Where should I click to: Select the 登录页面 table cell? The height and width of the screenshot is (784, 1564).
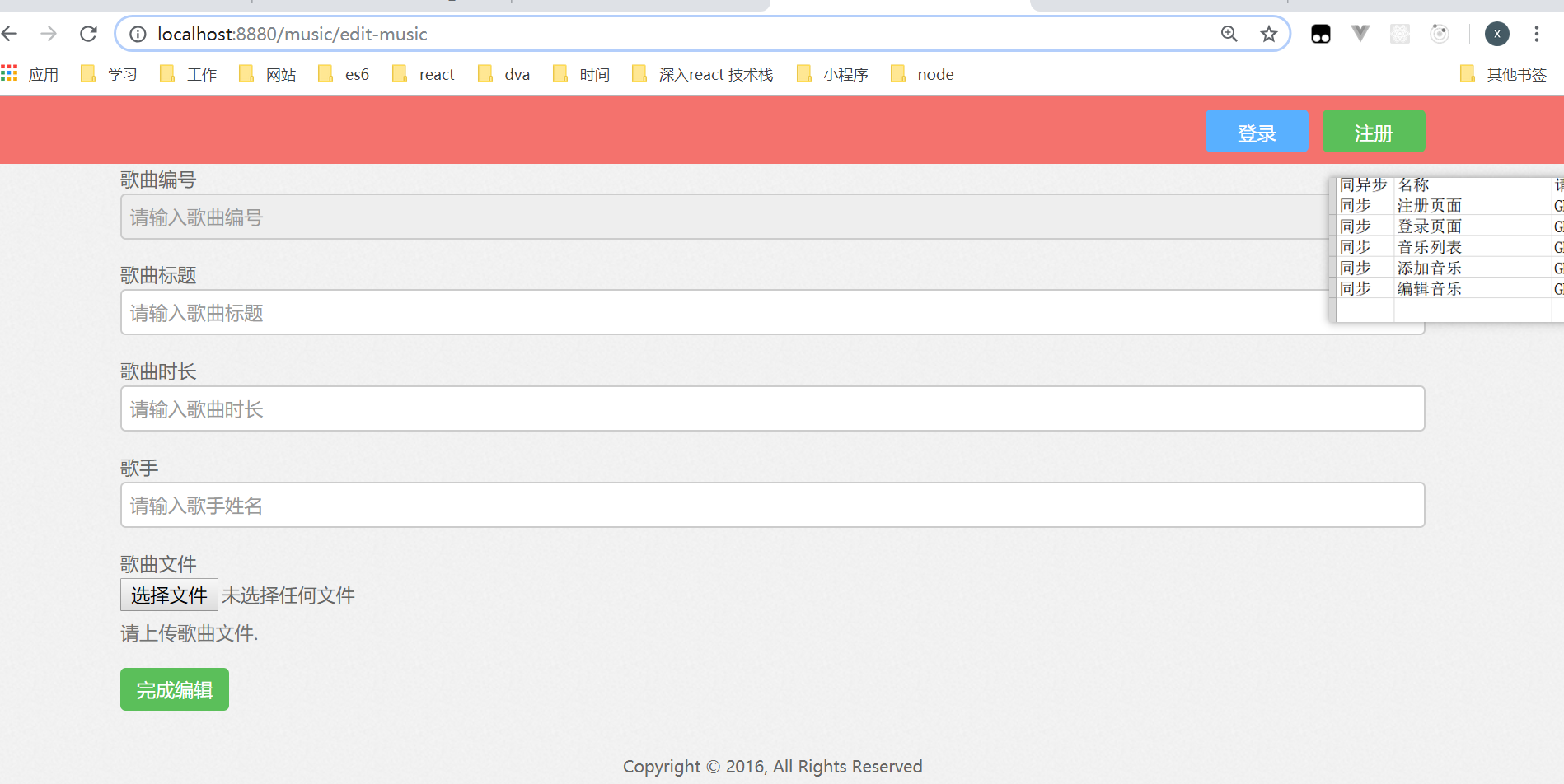[1473, 226]
